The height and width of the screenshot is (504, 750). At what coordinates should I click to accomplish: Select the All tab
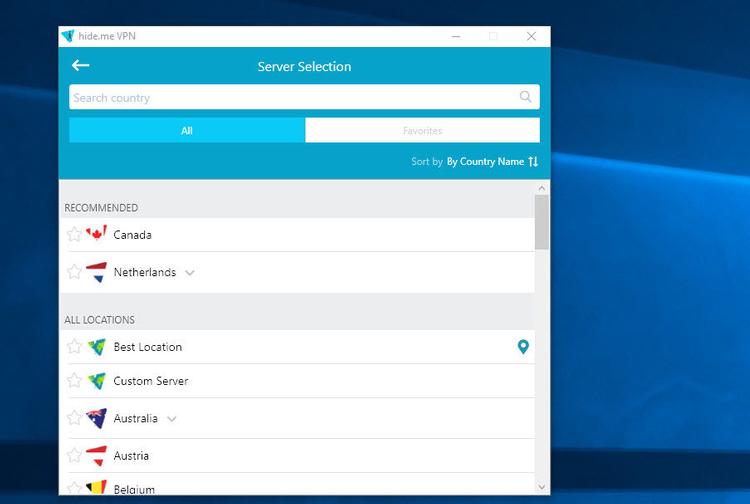(x=187, y=130)
